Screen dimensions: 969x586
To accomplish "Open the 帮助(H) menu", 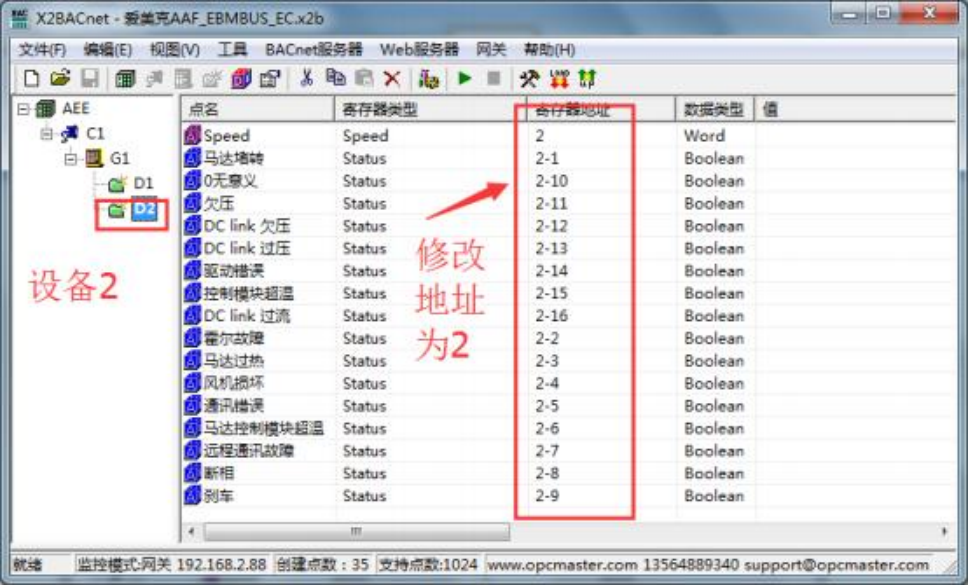I will 549,49.
